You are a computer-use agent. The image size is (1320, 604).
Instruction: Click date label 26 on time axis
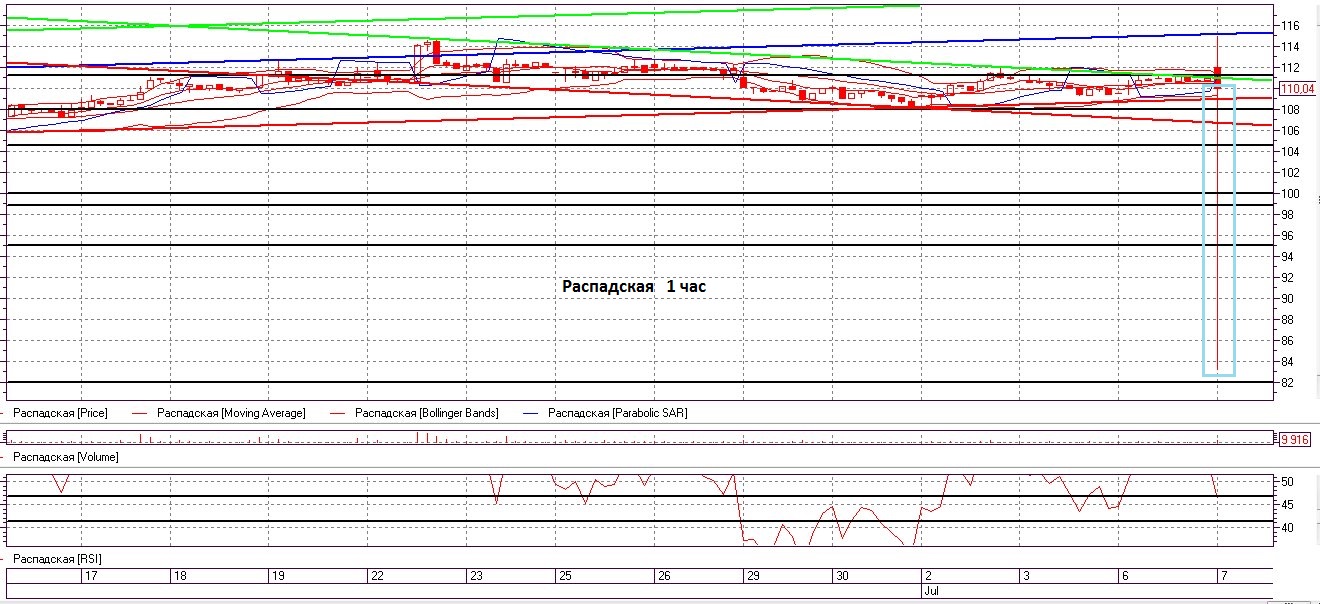click(x=663, y=576)
